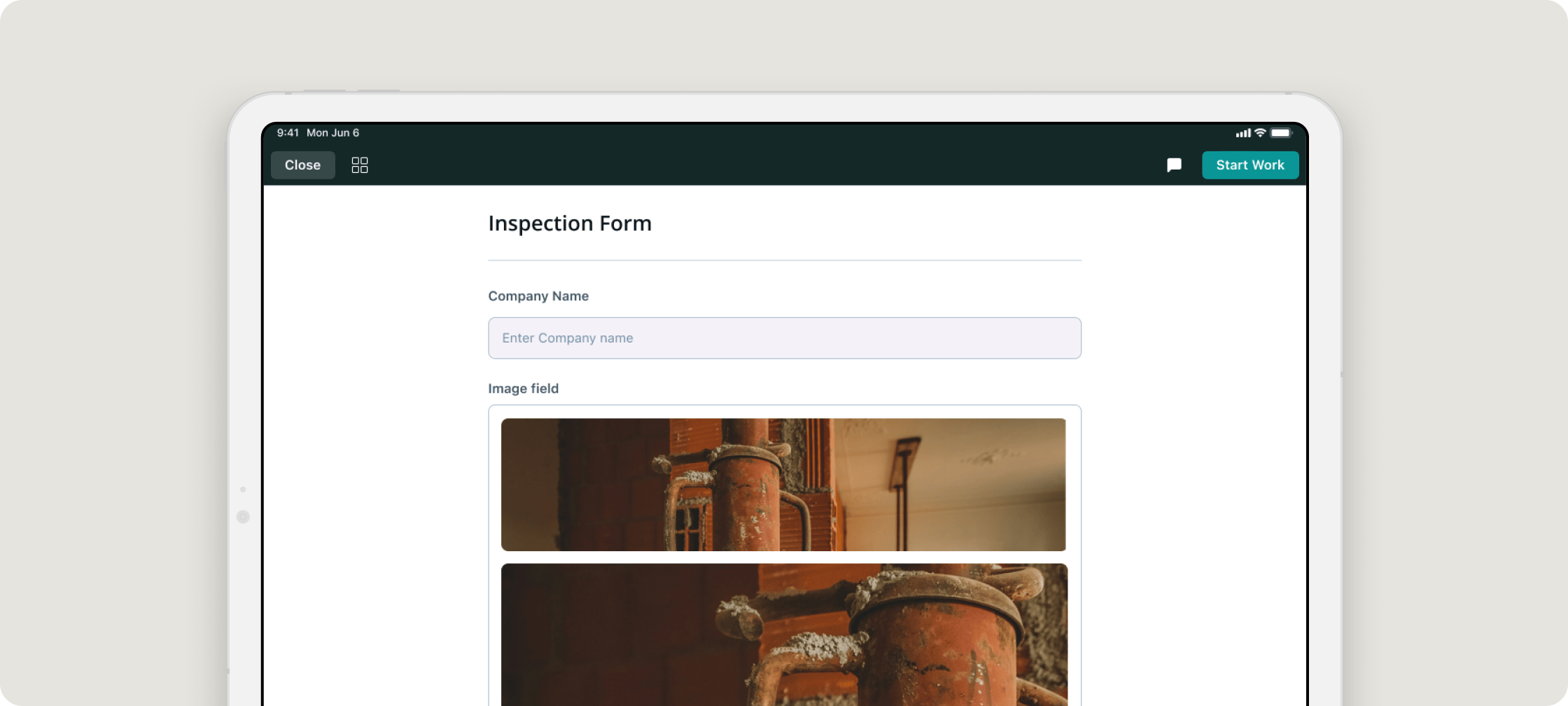Tap the 9:41 clock in status bar
Viewport: 1568px width, 706px height.
coord(288,132)
